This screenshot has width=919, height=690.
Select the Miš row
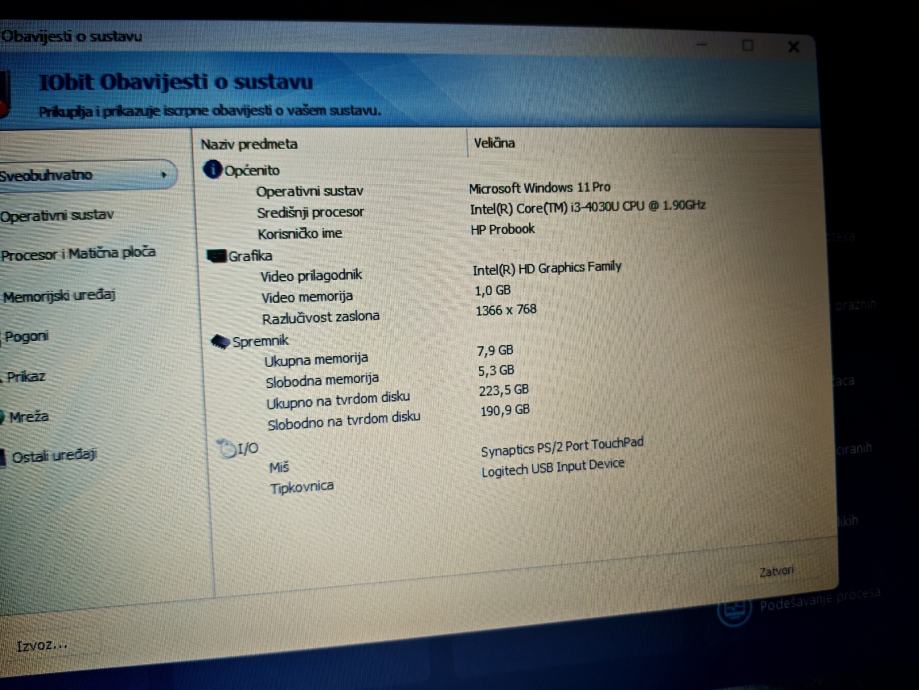[279, 467]
